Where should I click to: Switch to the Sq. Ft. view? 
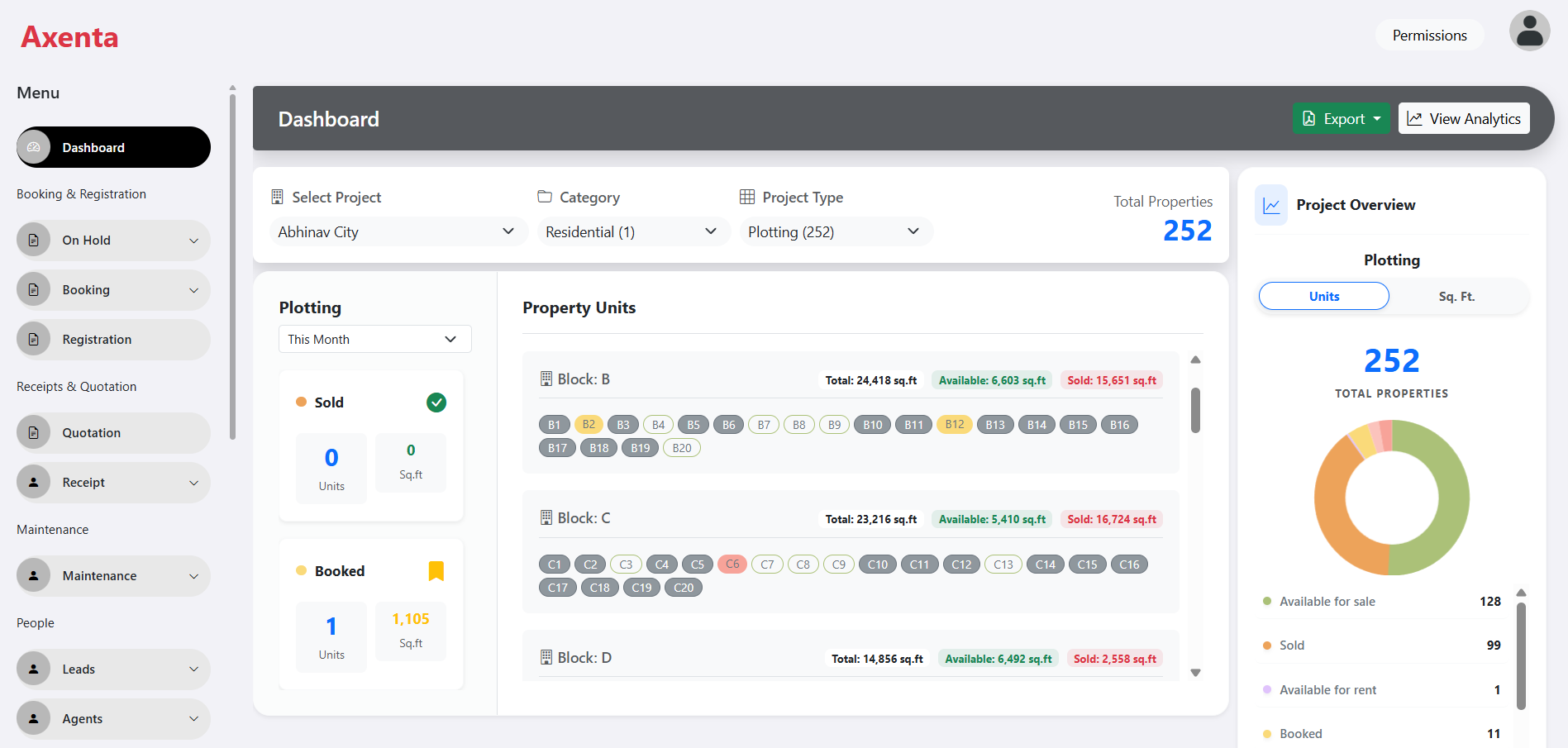point(1456,296)
